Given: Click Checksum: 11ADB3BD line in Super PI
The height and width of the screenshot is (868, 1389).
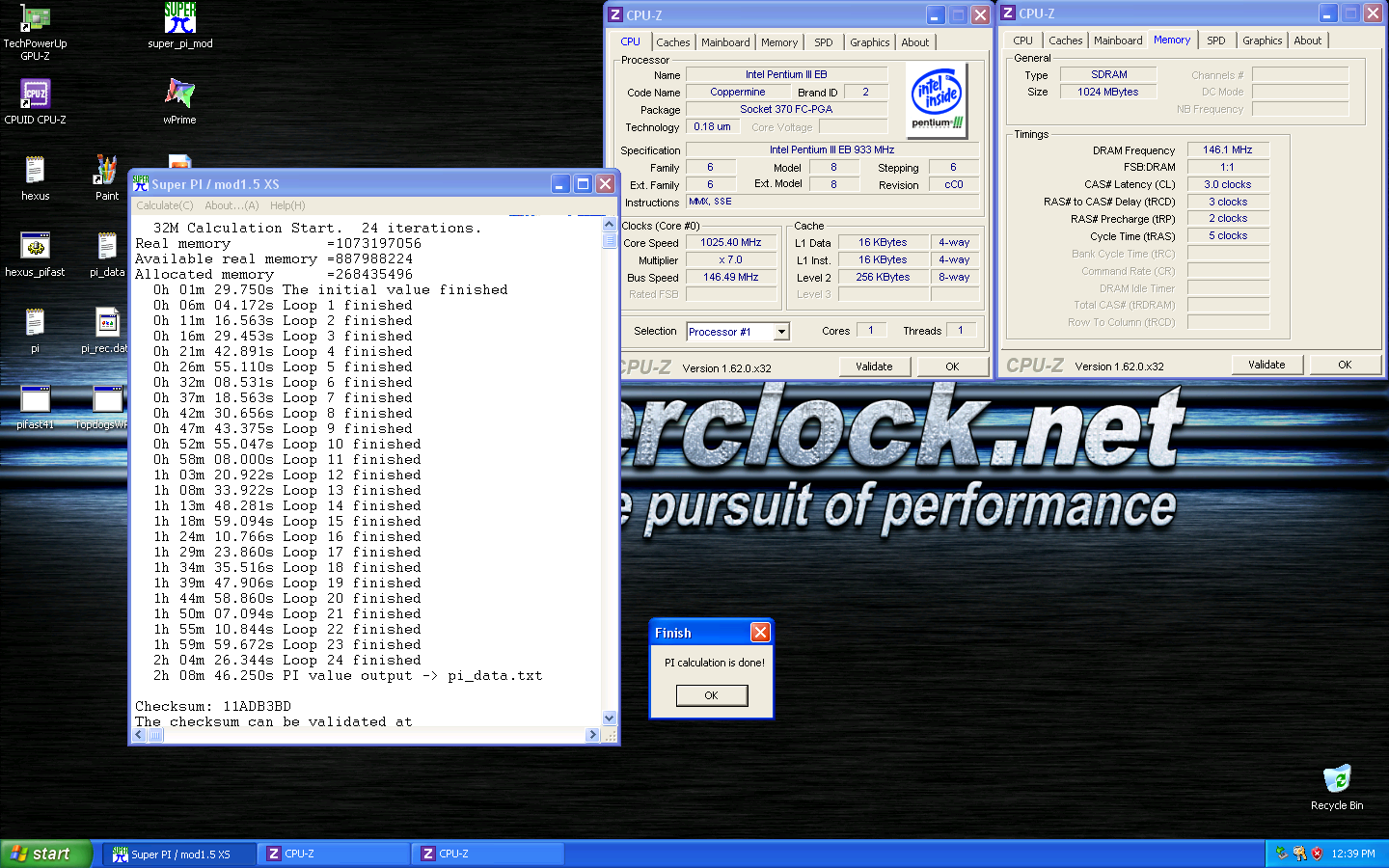Looking at the screenshot, I should (213, 706).
